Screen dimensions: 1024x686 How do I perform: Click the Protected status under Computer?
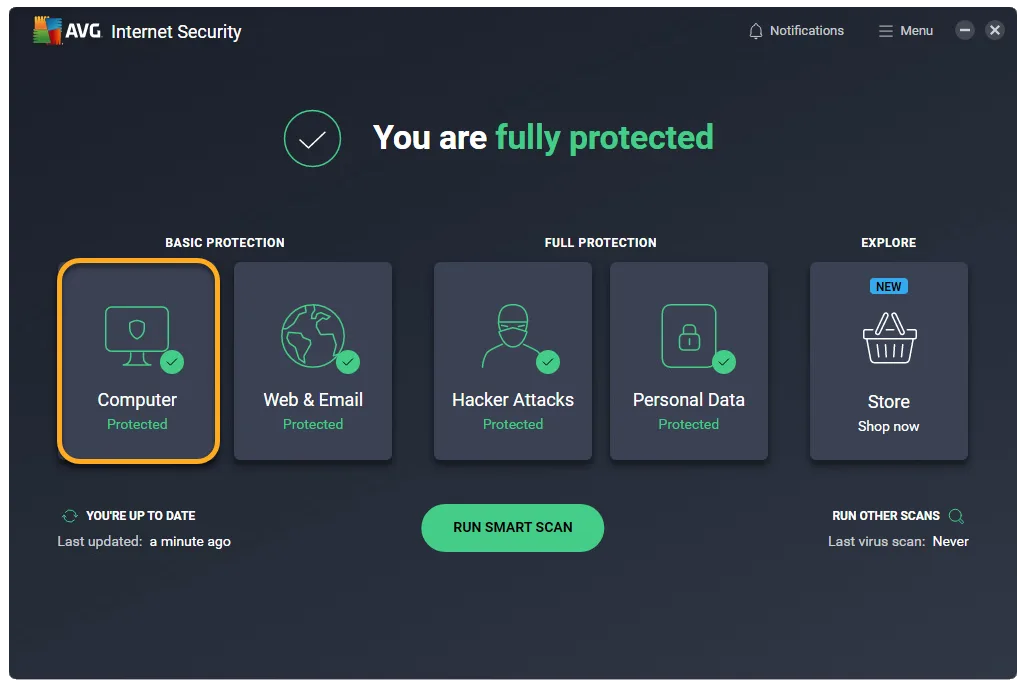(137, 425)
